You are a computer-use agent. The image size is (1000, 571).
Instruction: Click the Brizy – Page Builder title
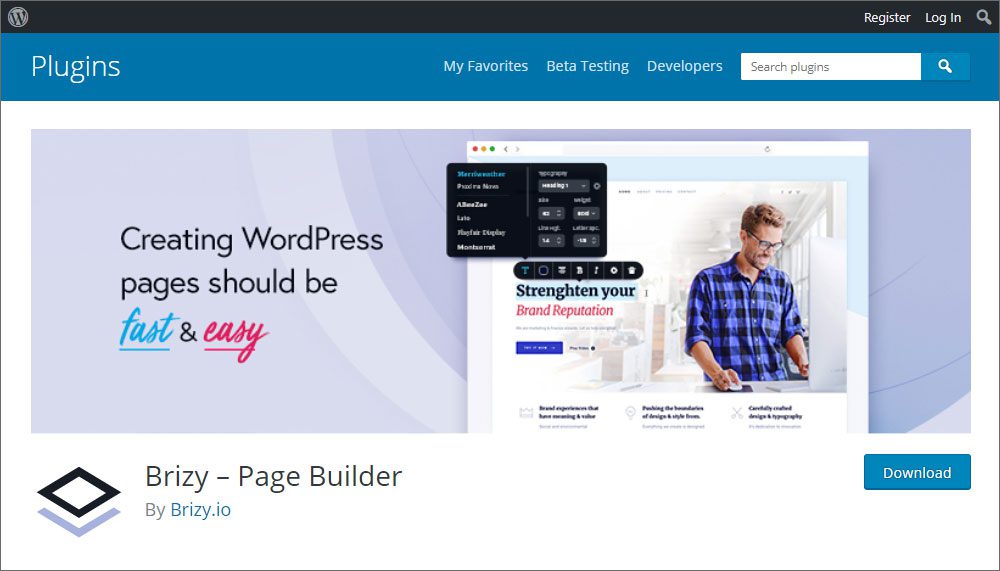click(274, 477)
